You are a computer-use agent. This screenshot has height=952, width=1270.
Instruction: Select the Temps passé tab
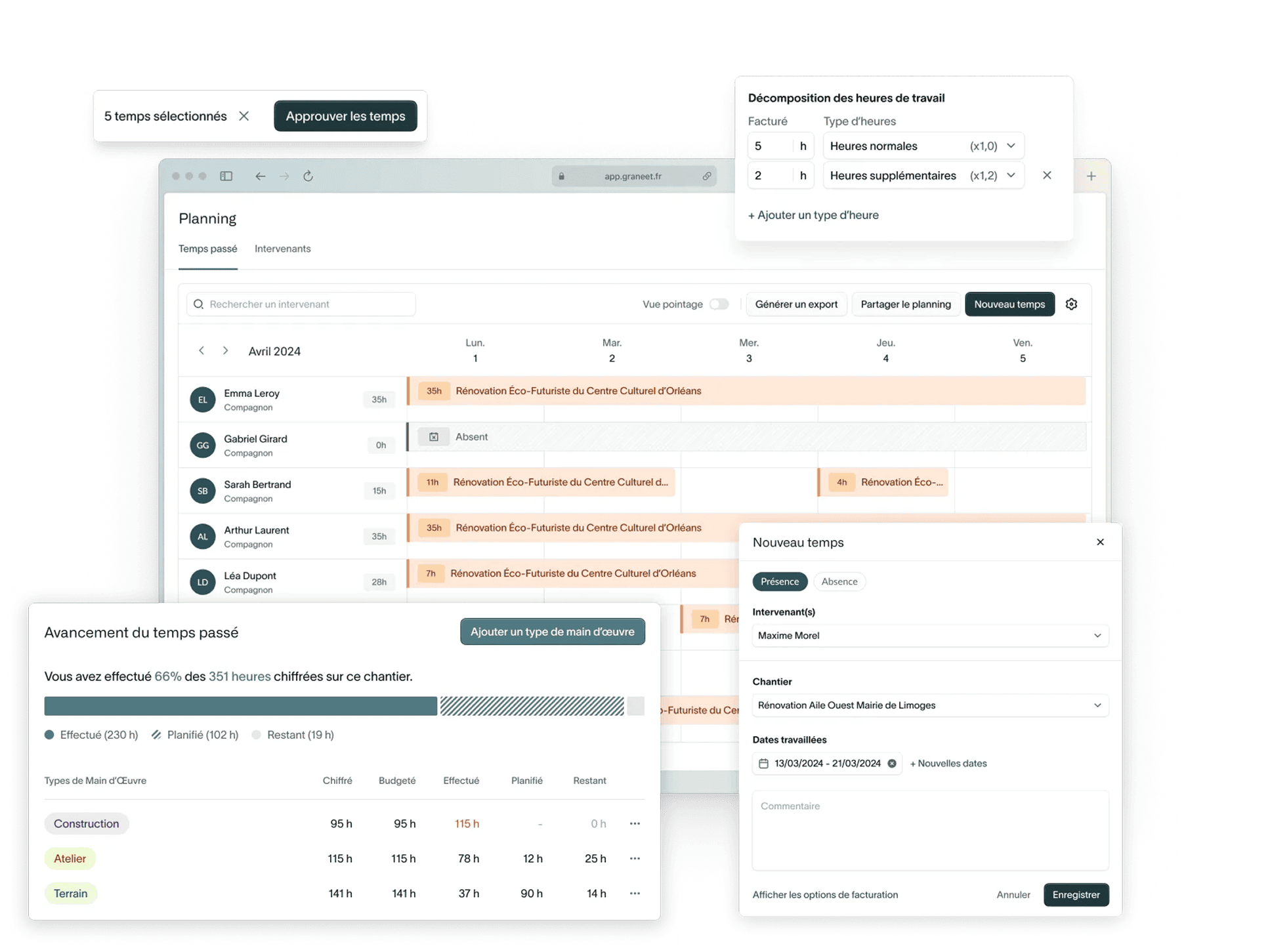tap(207, 249)
